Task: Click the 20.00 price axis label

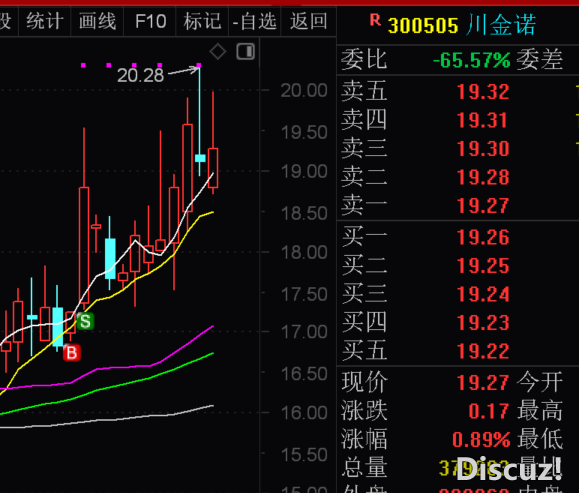Action: click(304, 90)
